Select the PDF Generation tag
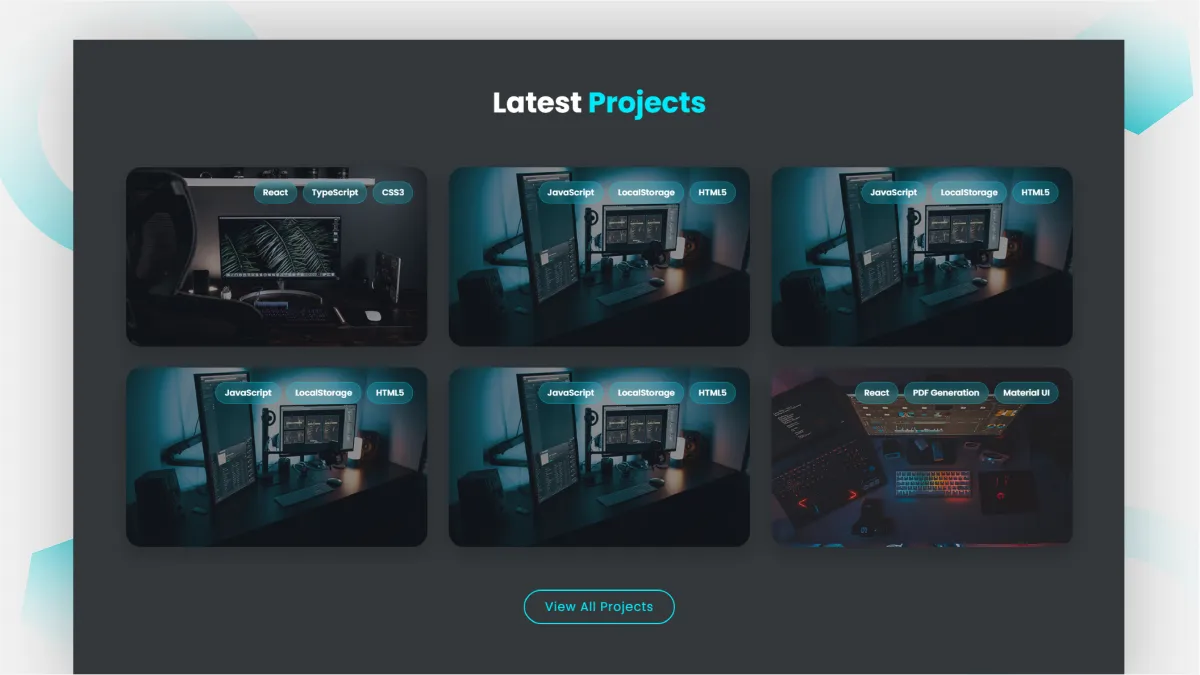This screenshot has height=675, width=1200. point(946,393)
